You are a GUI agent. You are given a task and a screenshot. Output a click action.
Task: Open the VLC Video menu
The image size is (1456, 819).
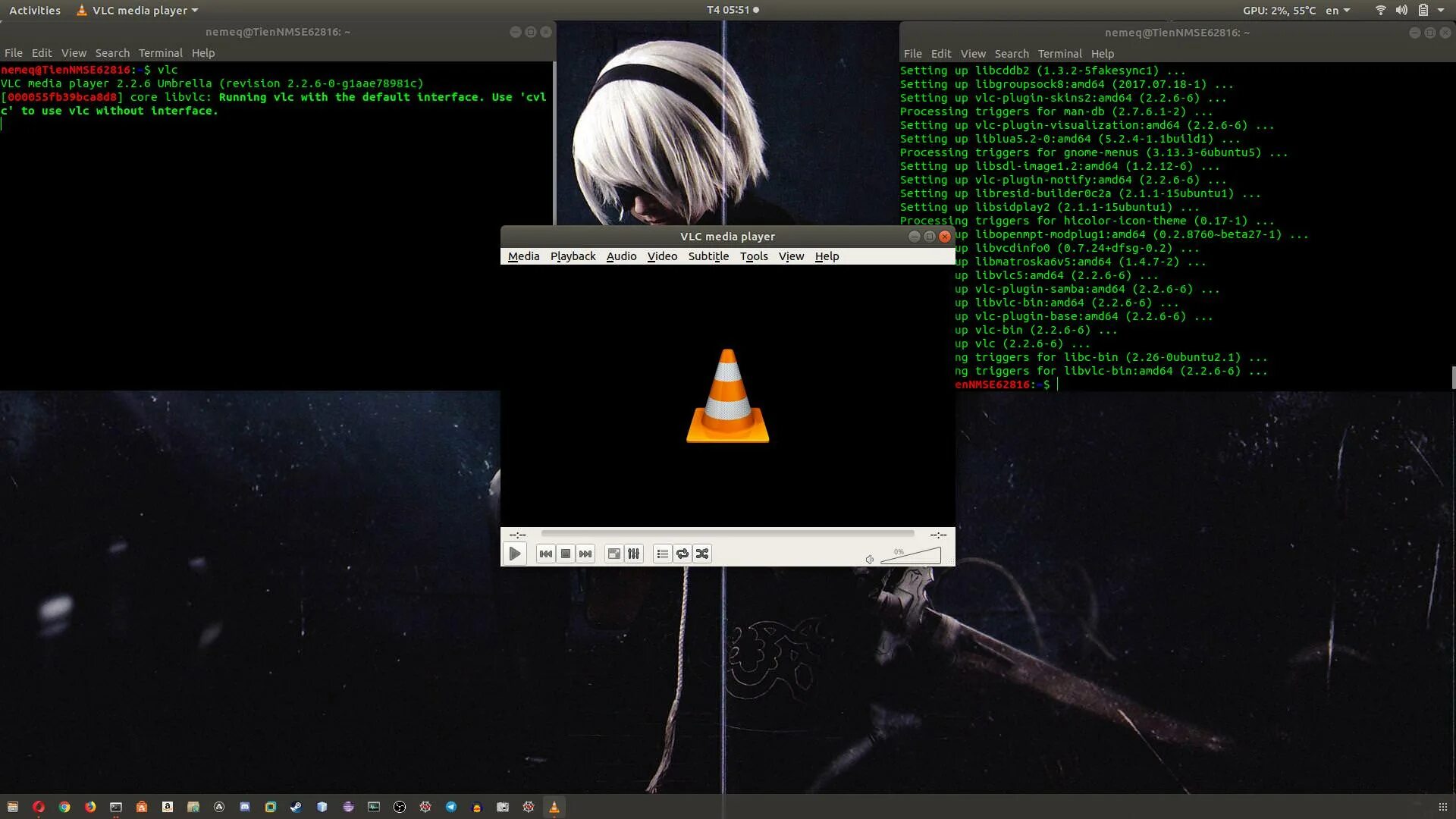point(662,256)
